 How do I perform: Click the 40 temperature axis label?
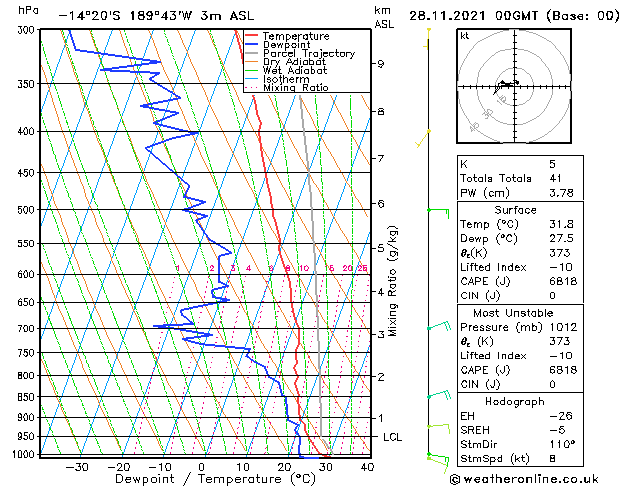(x=367, y=467)
